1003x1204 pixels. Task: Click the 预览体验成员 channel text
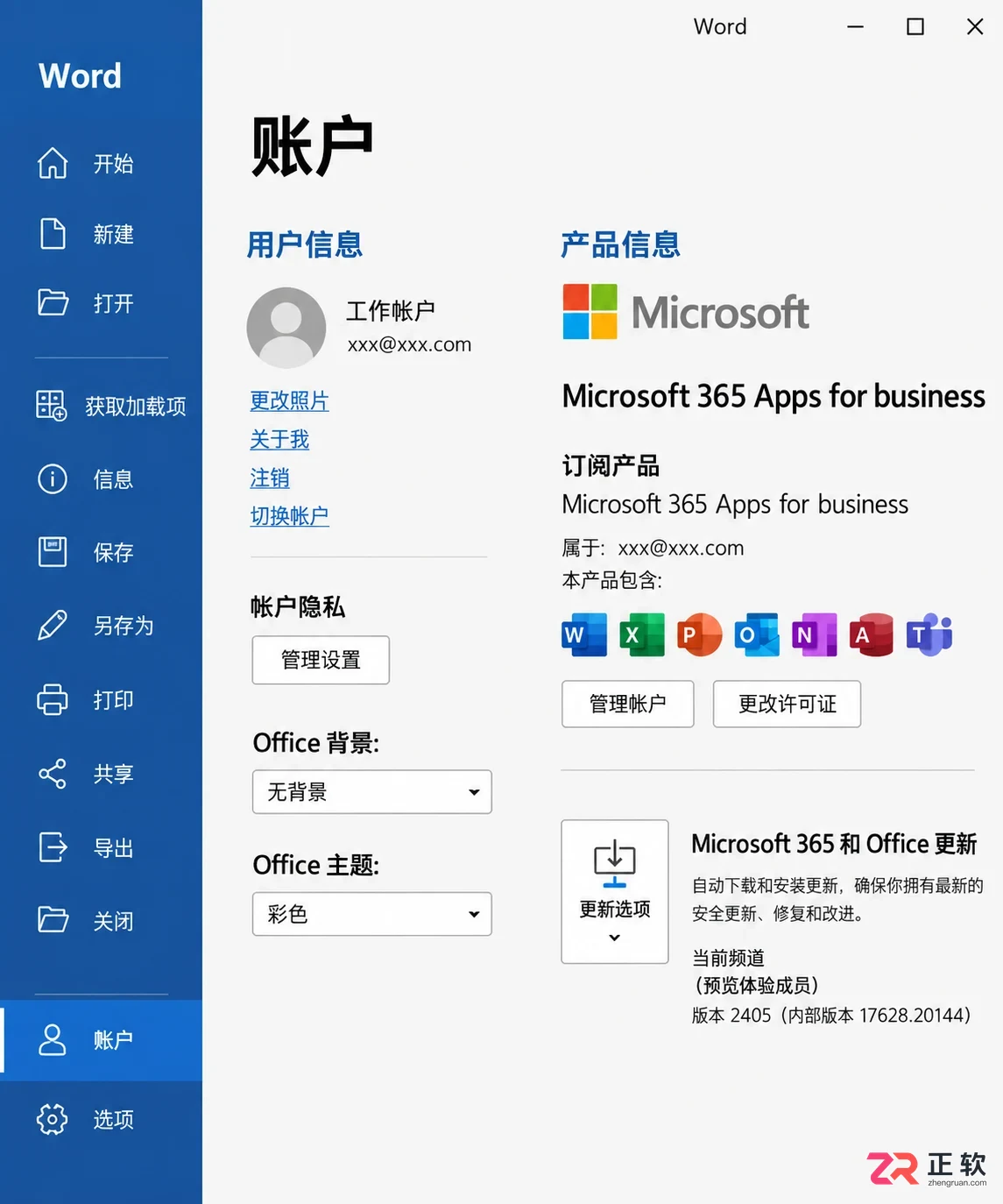[757, 985]
